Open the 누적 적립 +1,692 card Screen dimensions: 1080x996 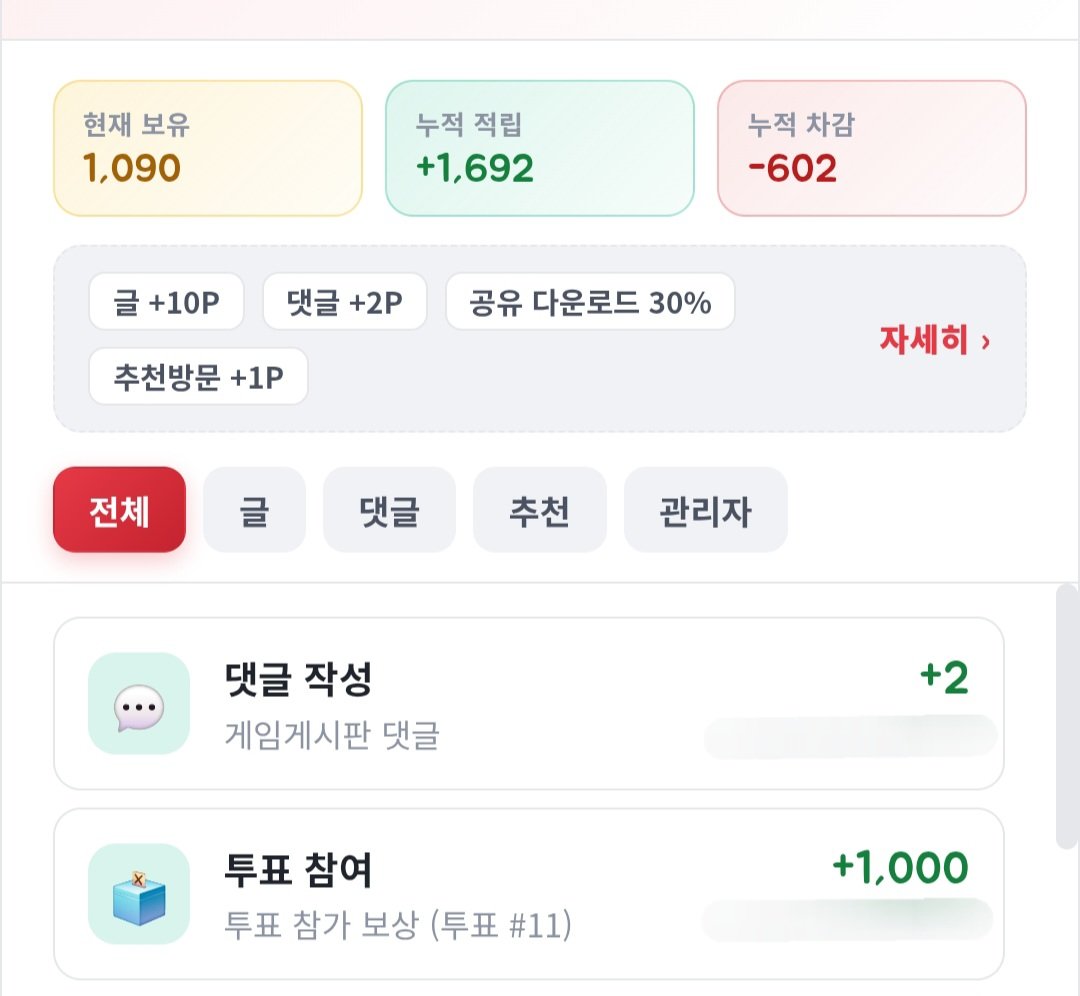coord(540,148)
